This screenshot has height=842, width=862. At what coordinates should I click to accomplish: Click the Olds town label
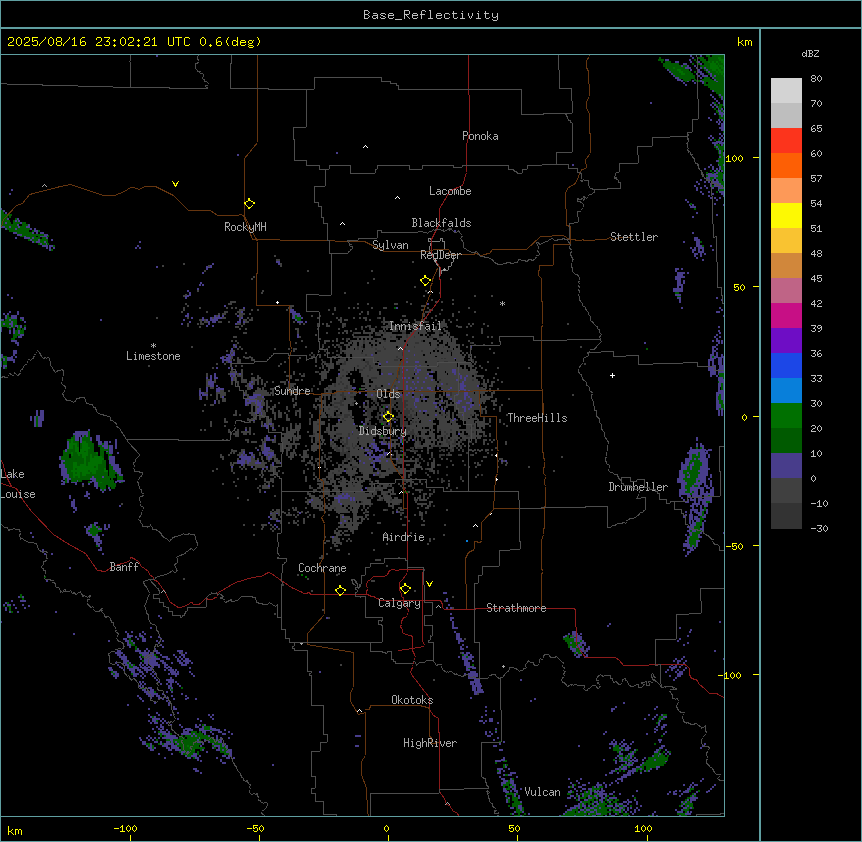point(388,394)
